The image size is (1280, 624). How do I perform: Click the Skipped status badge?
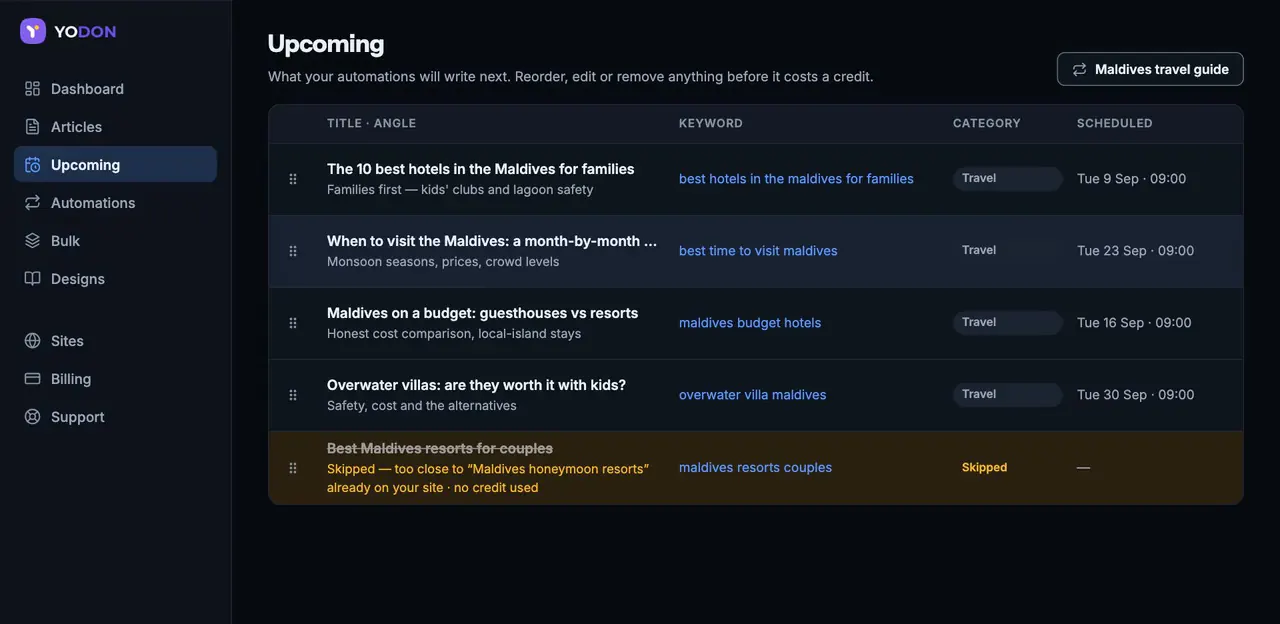click(x=985, y=467)
